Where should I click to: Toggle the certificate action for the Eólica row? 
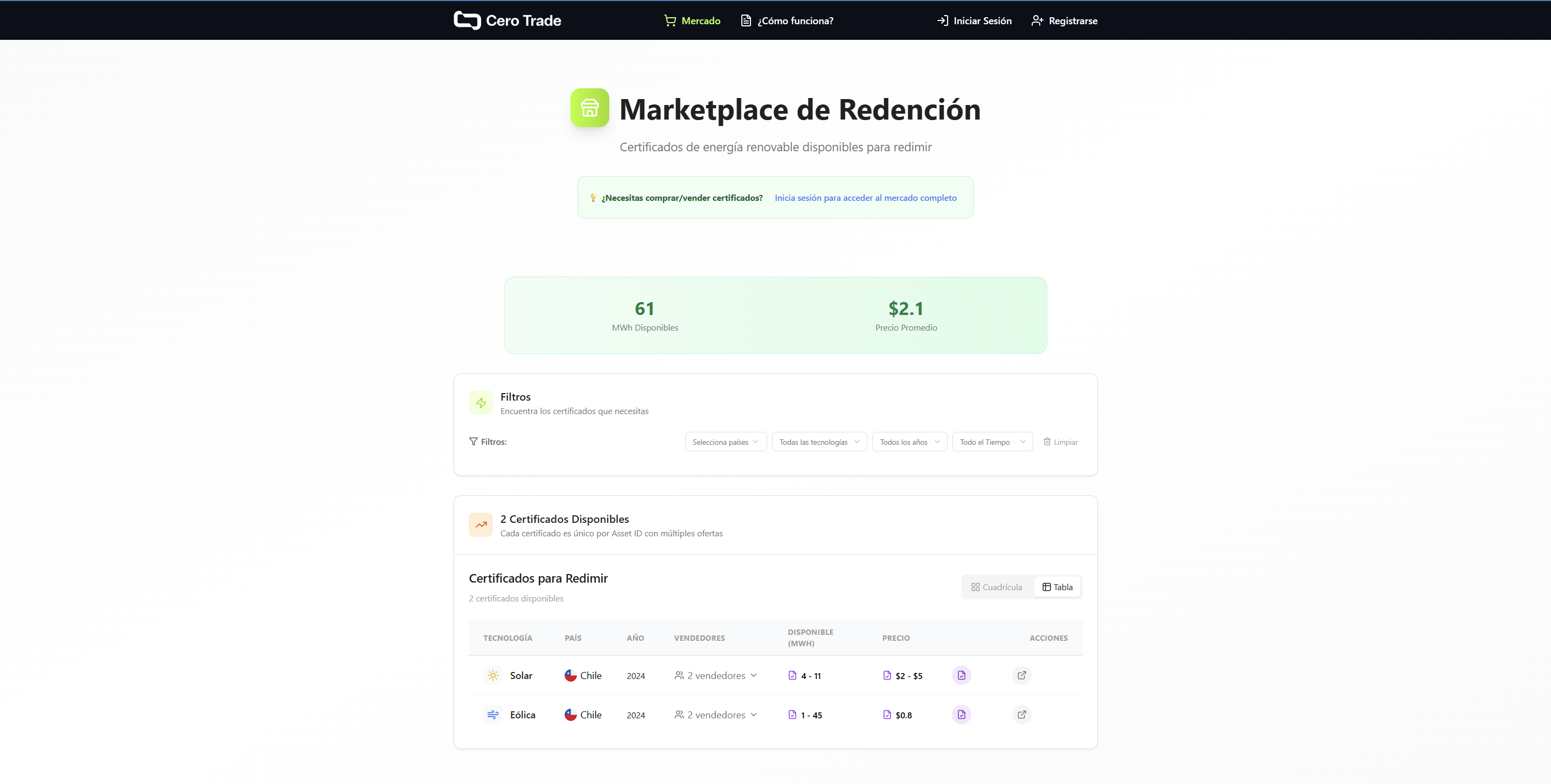961,714
